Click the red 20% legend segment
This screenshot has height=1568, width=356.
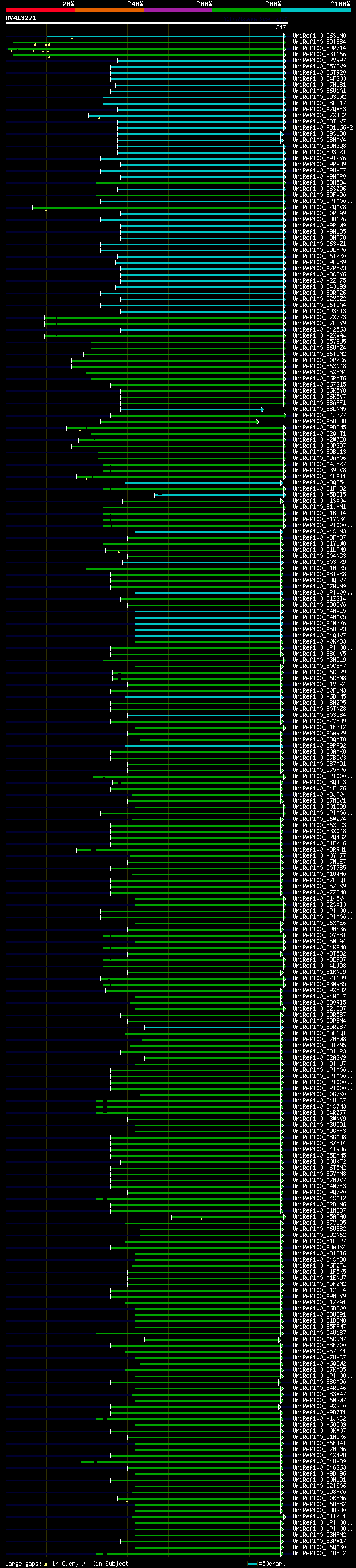tap(39, 10)
